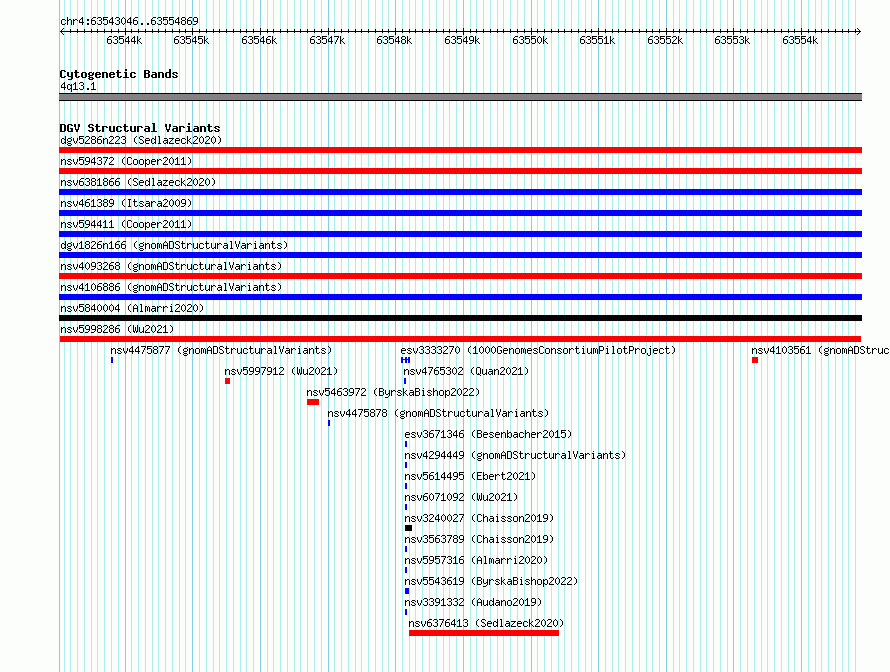This screenshot has width=890, height=672.
Task: Select the nsv4103561 variant label
Action: [820, 350]
